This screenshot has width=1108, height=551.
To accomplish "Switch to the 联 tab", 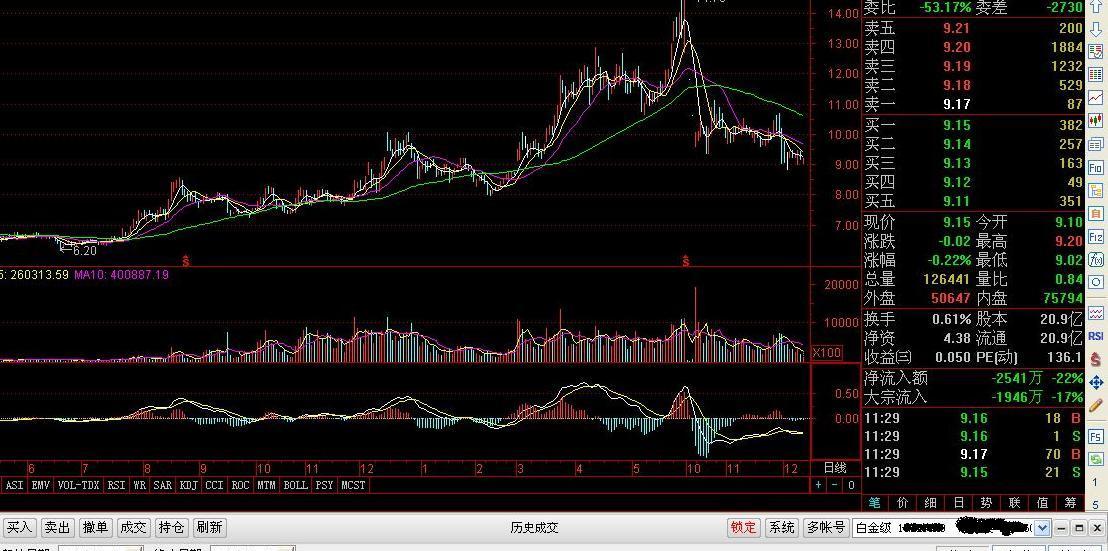I will pos(1015,503).
